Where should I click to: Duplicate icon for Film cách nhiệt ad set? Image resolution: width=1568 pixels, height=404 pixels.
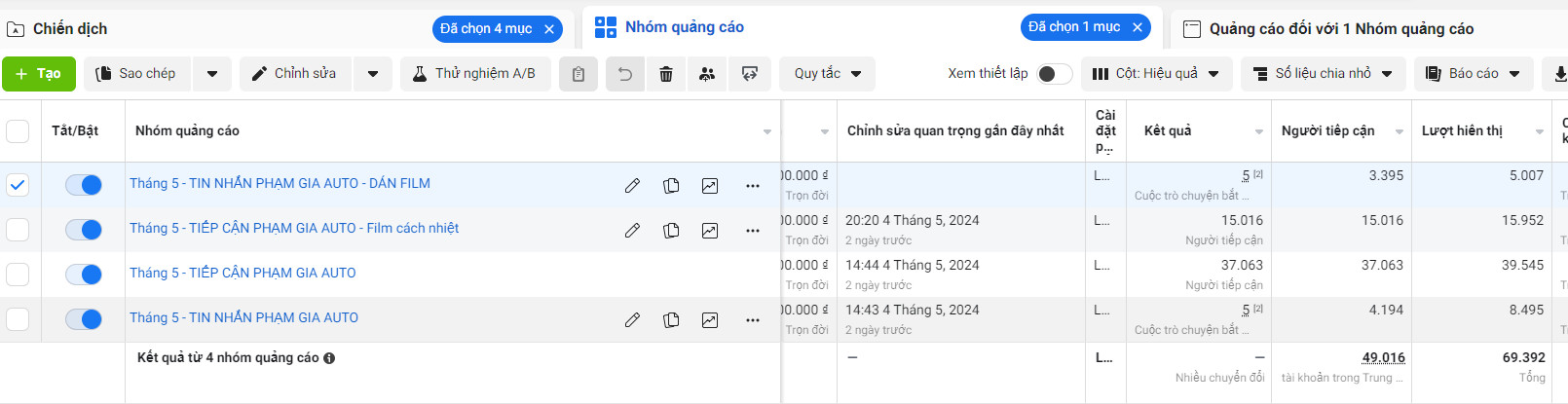point(671,230)
